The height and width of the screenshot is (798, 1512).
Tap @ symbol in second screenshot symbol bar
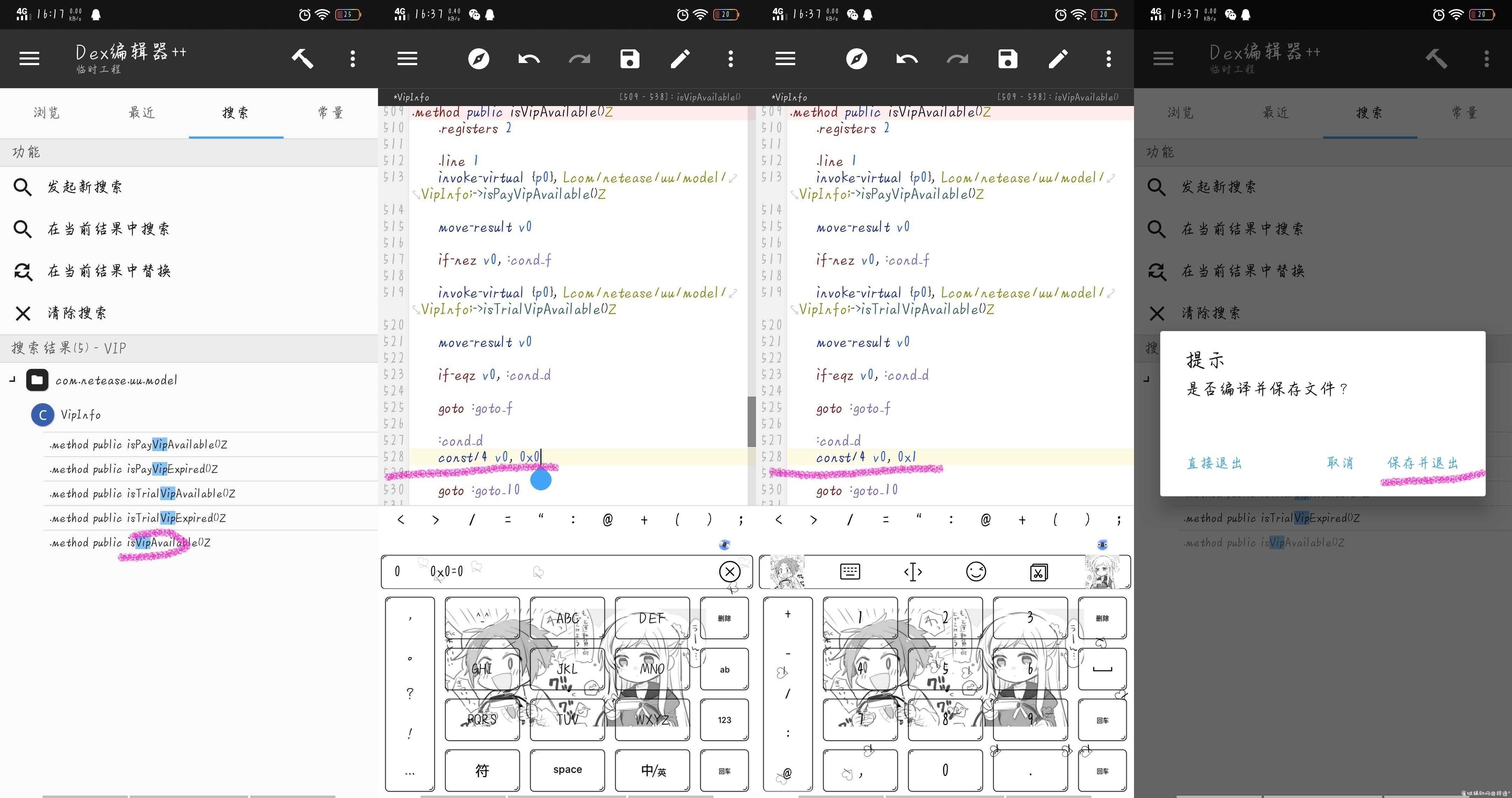pyautogui.click(x=608, y=519)
